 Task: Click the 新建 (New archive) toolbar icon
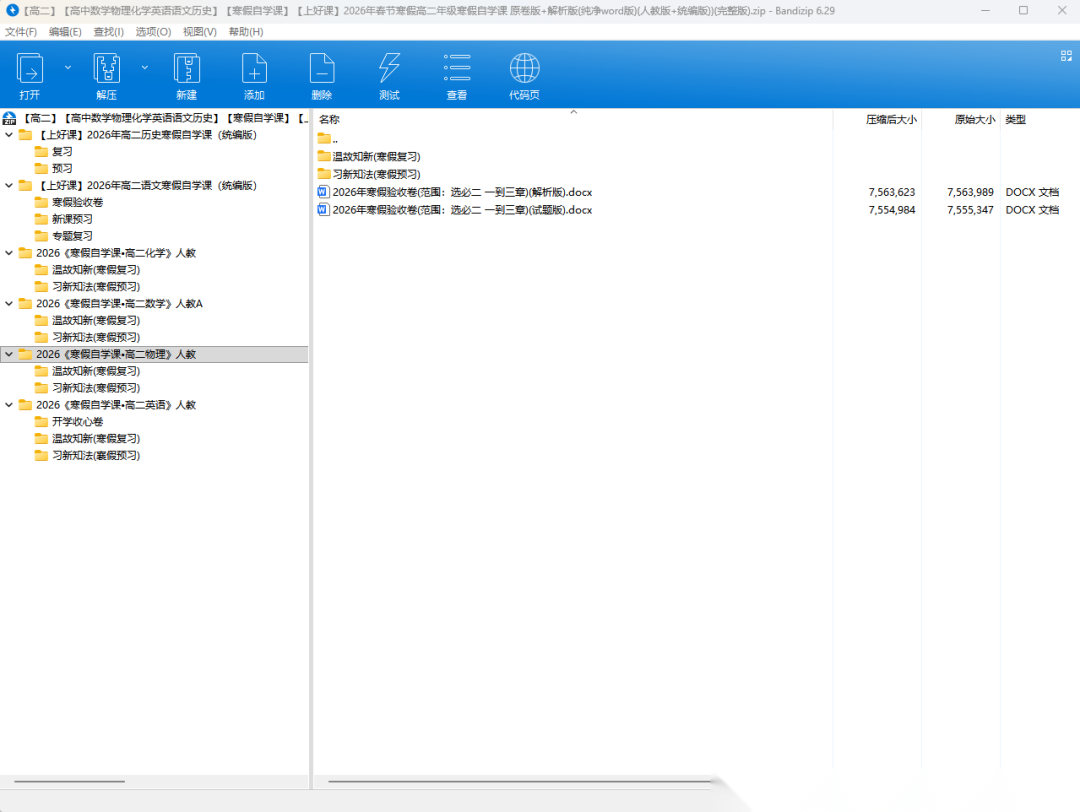[x=186, y=70]
